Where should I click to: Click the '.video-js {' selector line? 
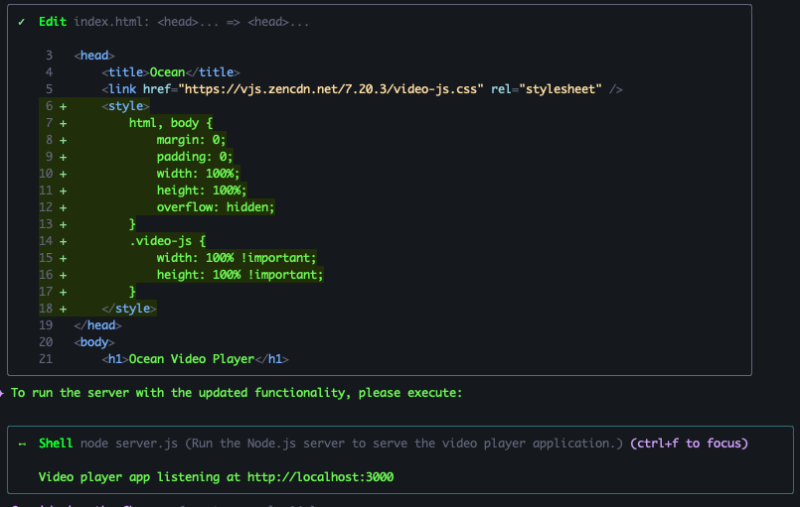(167, 241)
